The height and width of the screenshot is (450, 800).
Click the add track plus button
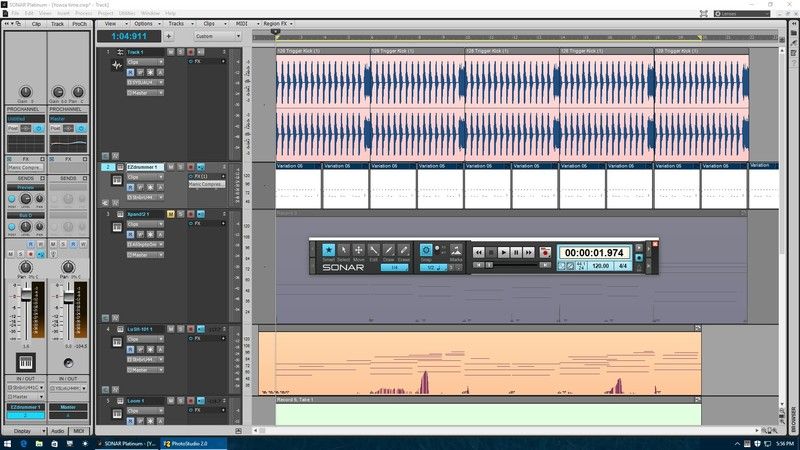coord(168,36)
